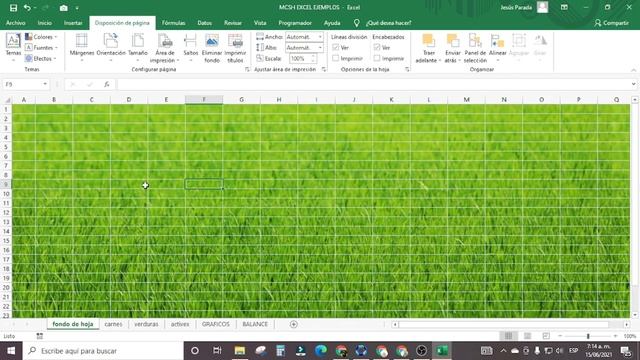Undo the last action
Image resolution: width=640 pixels, height=360 pixels.
[x=27, y=8]
